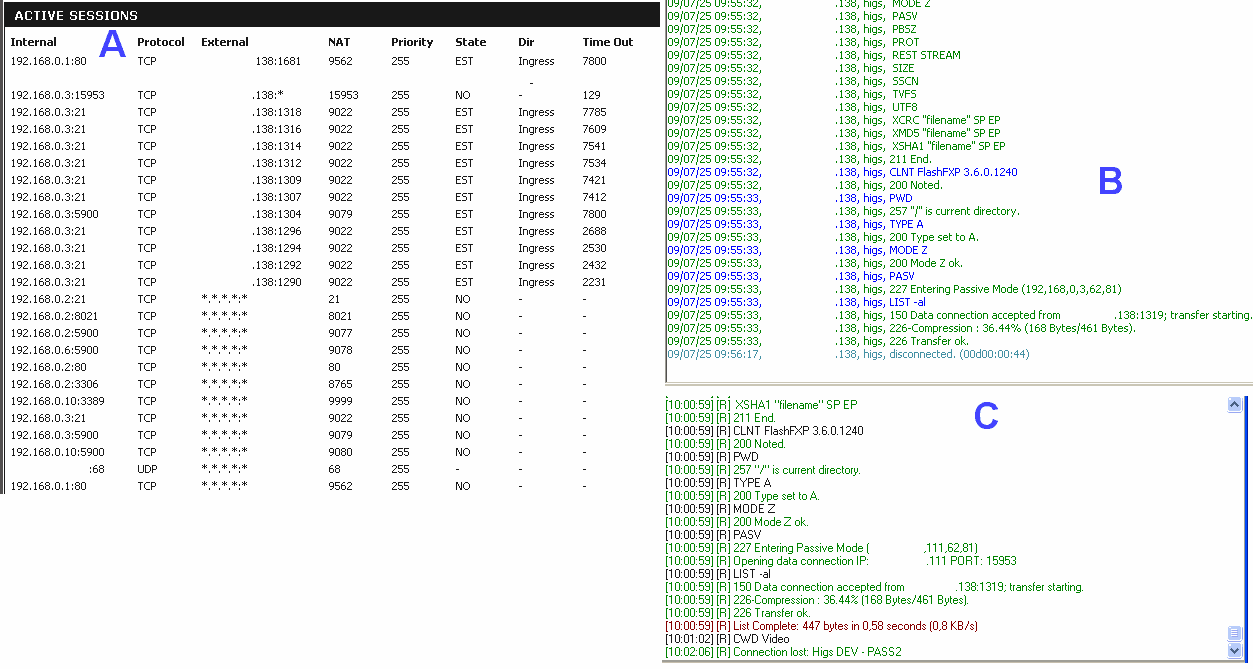
Task: Click the Priority column header
Action: pyautogui.click(x=412, y=42)
